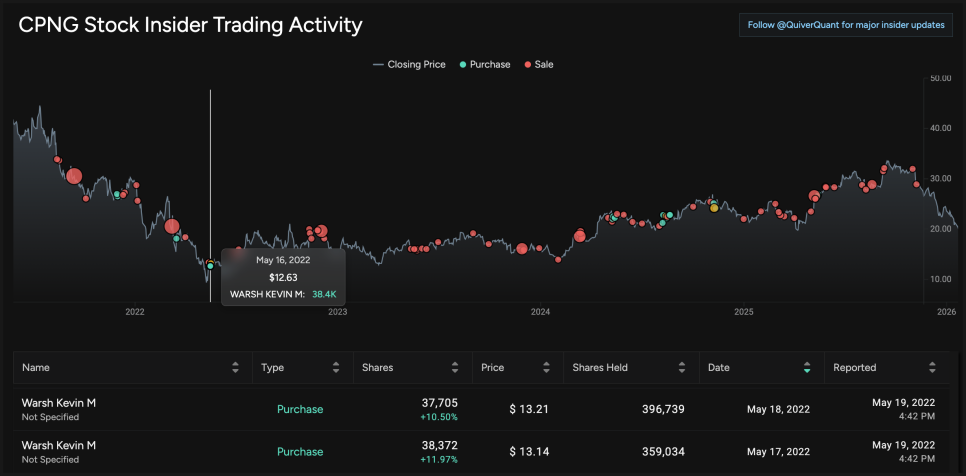Sort by Shares Held arrow icon

coord(682,367)
